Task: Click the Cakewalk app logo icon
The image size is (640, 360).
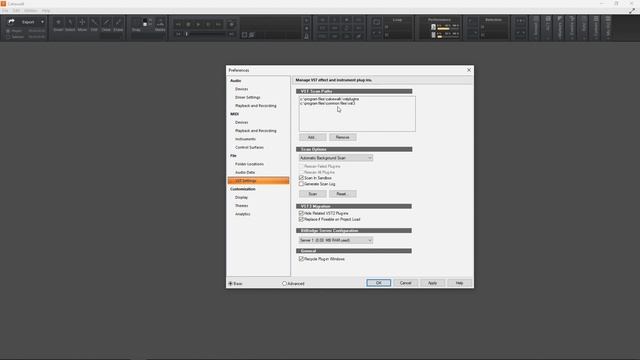Action: (x=3, y=4)
